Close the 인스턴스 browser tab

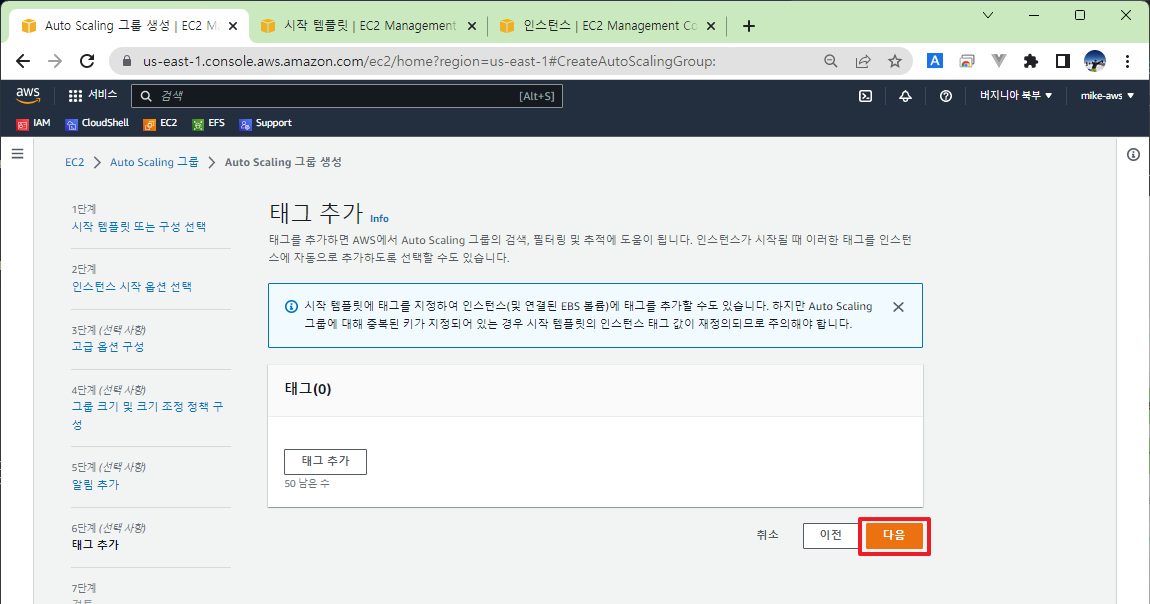(711, 26)
